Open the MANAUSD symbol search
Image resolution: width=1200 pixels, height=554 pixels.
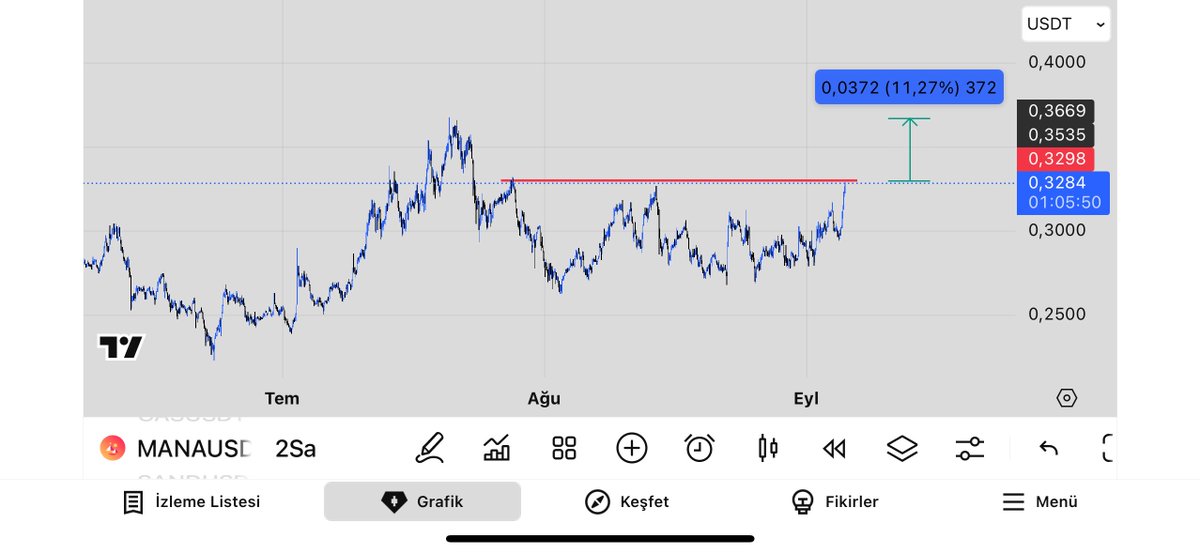click(x=194, y=449)
